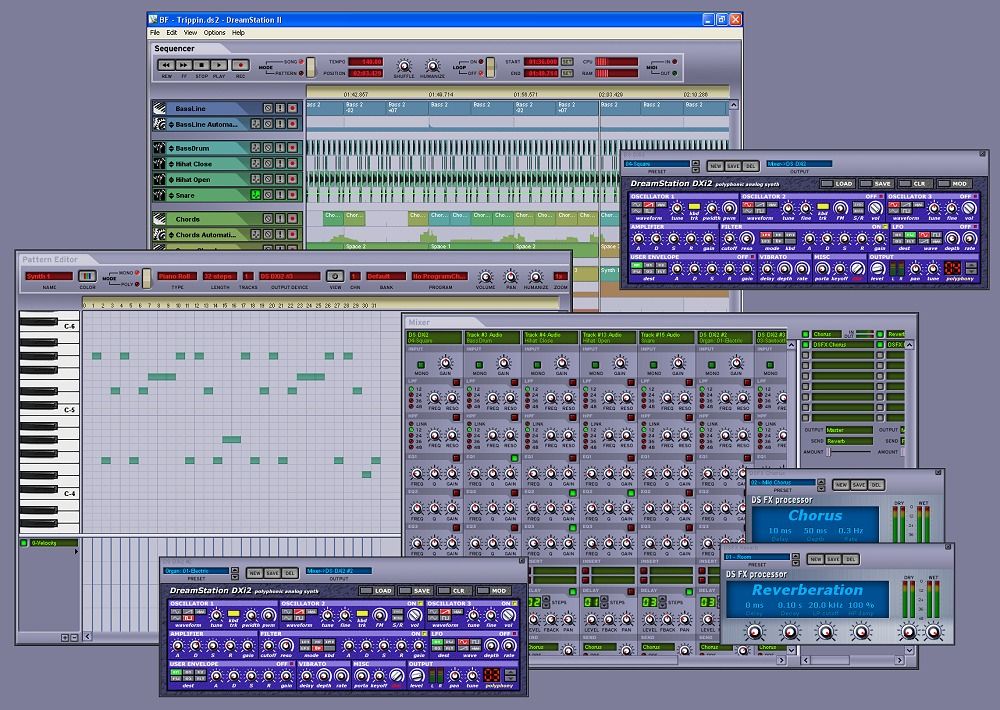Image resolution: width=1000 pixels, height=710 pixels.
Task: Click CLR in top DXi2 synth
Action: pyautogui.click(x=913, y=184)
